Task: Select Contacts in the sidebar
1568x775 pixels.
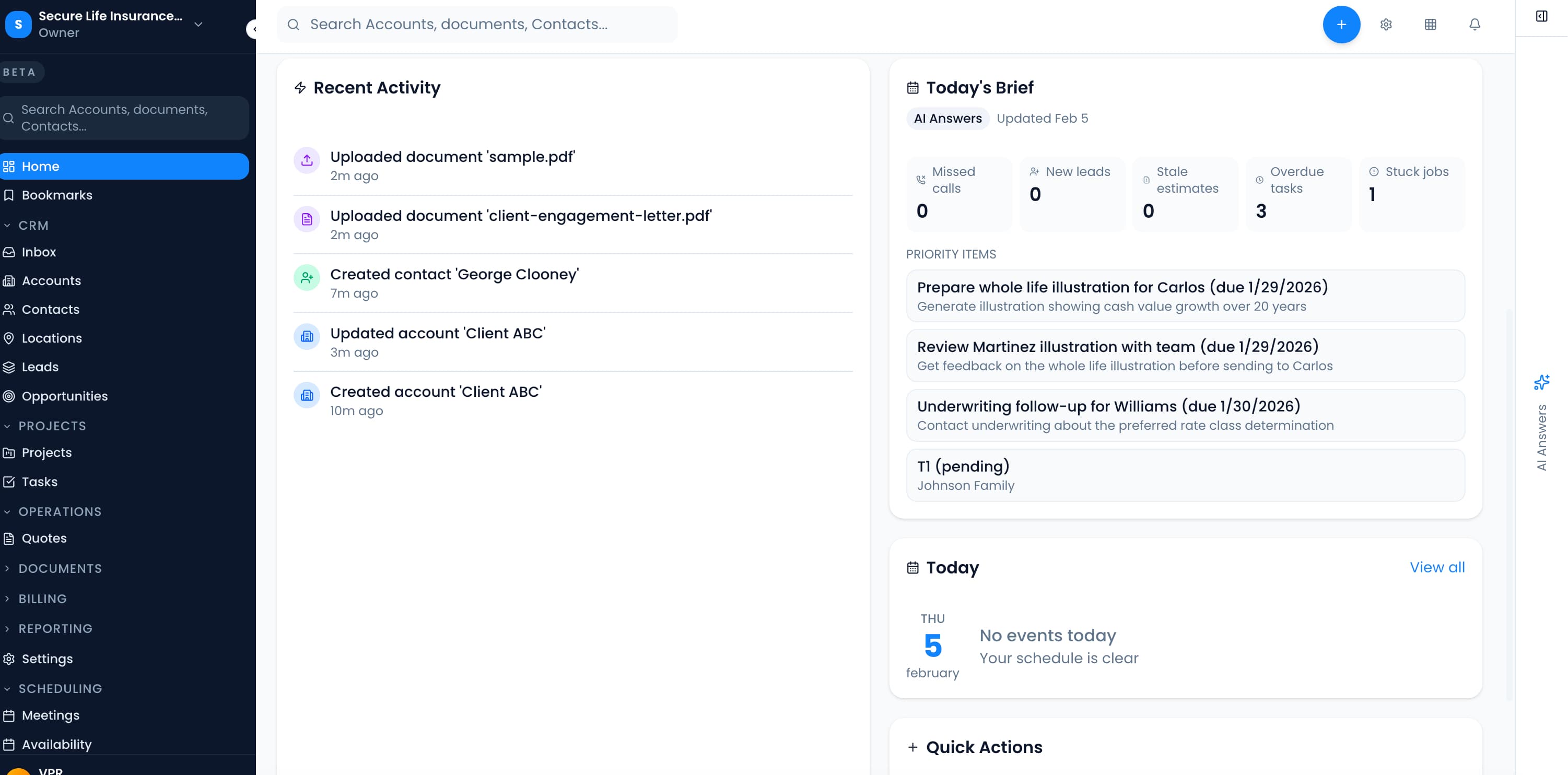Action: point(50,309)
